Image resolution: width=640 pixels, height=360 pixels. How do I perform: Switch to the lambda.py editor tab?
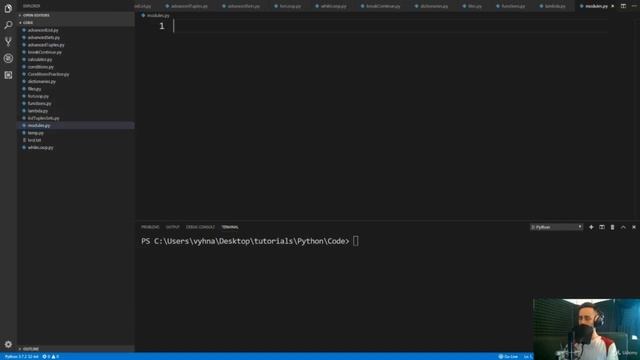coord(553,6)
